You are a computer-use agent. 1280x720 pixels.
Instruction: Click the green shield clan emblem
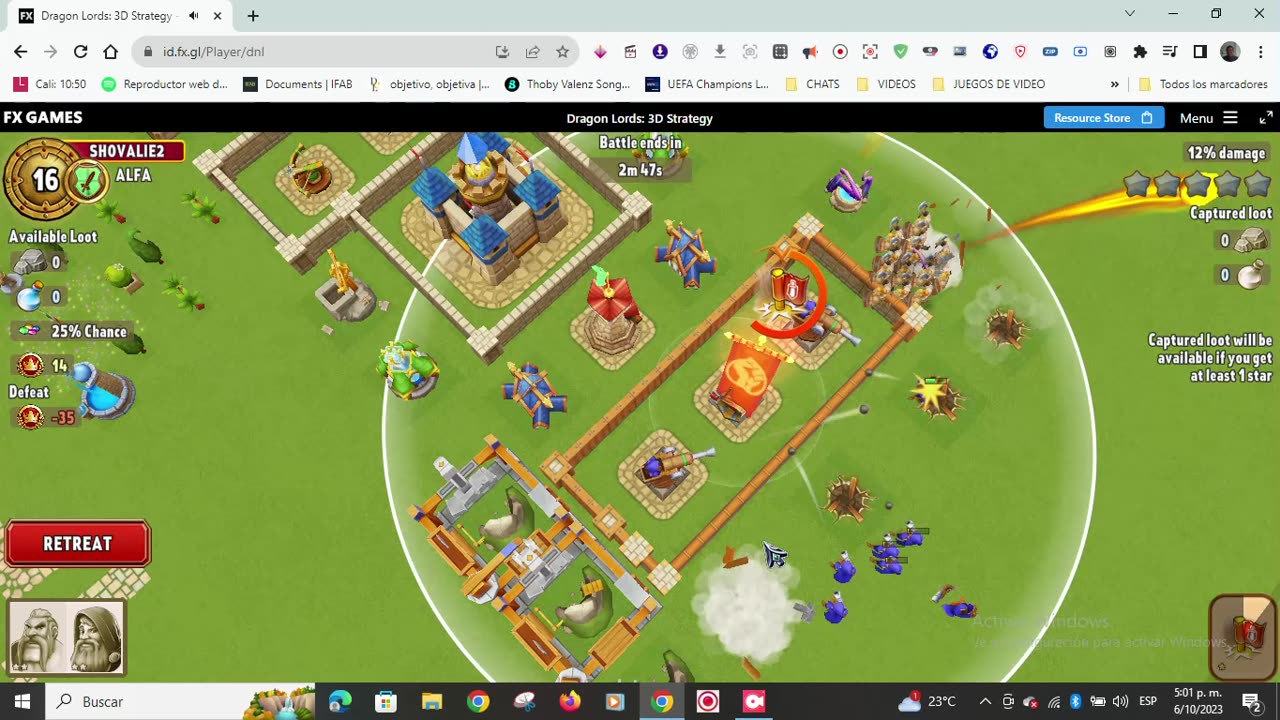88,182
